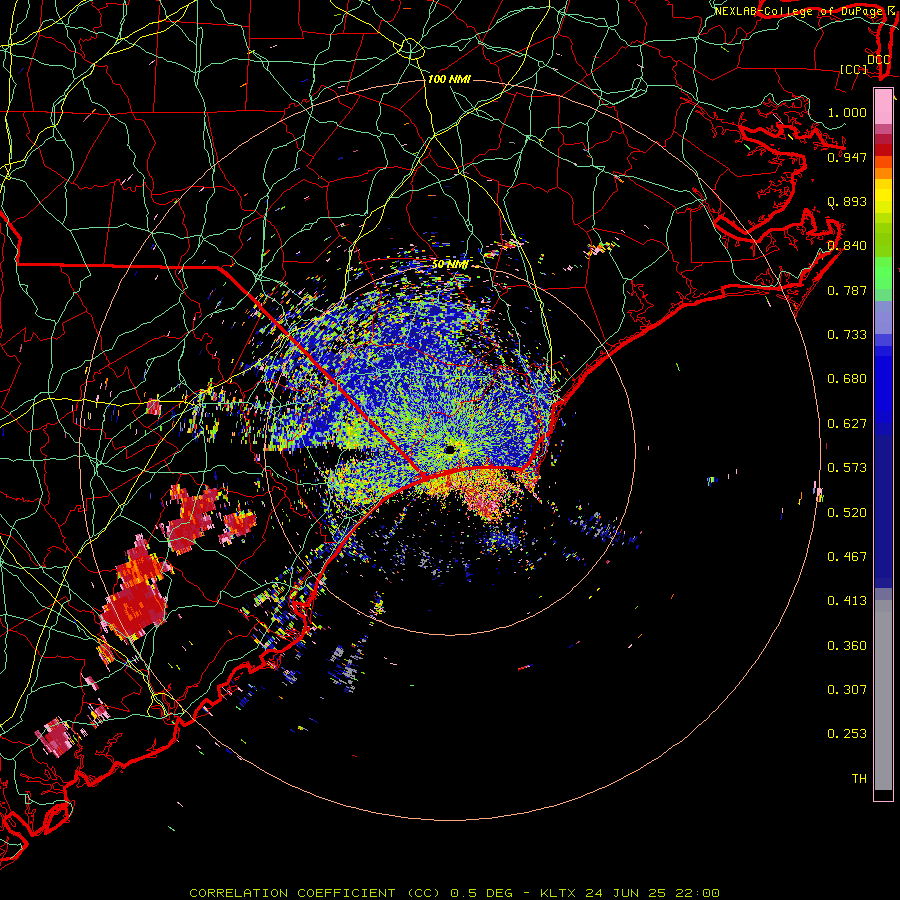Click the yellow segment of the color bar
This screenshot has width=900, height=900.
[883, 197]
